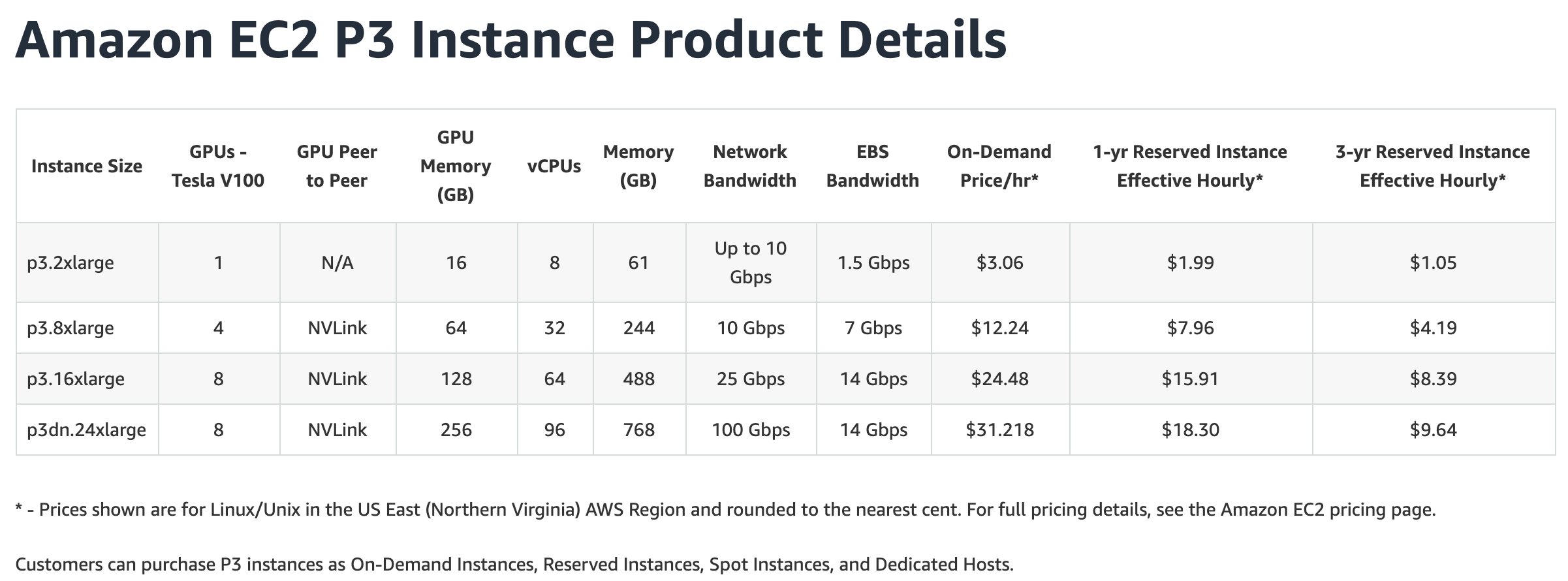The image size is (1568, 581).
Task: Click the "Instance Size" column header
Action: coord(87,166)
